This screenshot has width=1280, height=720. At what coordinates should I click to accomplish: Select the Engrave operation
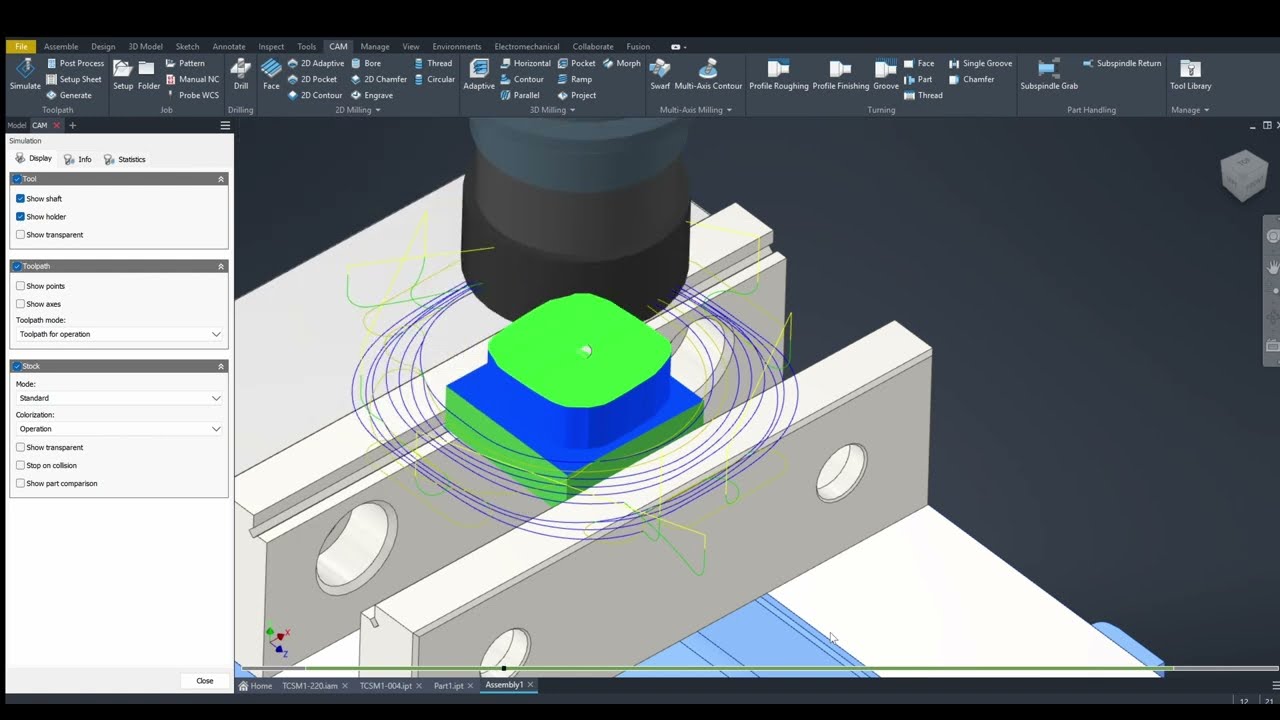[x=371, y=95]
